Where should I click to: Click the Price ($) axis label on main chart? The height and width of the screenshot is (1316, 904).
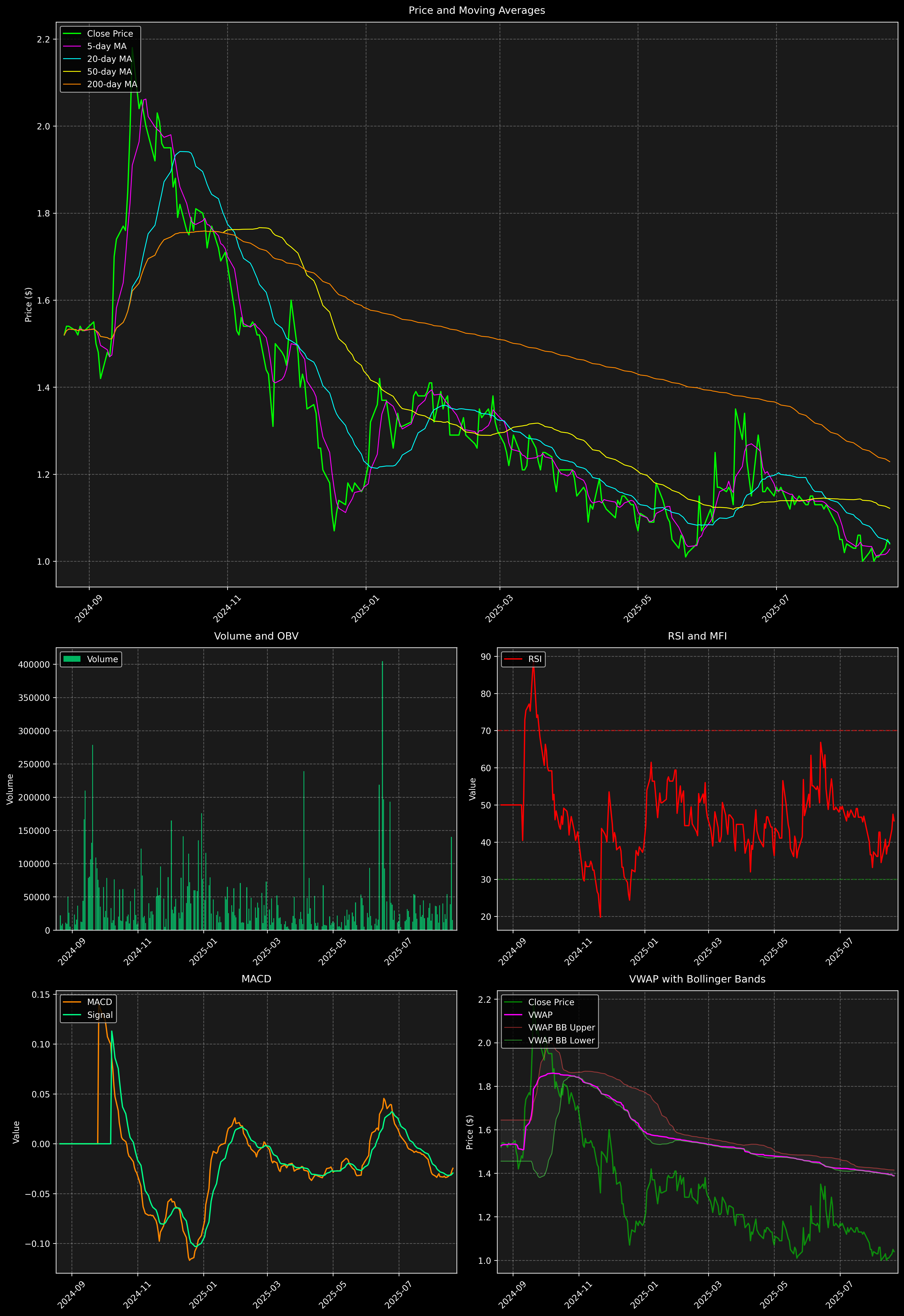(x=28, y=305)
